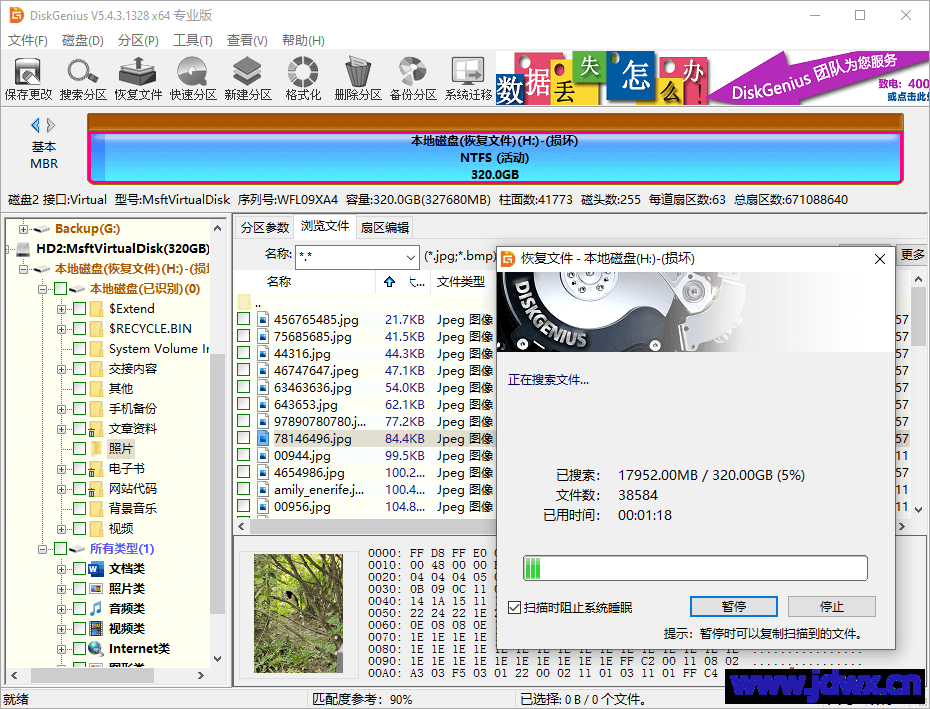Tick the 文档类 checkbox
Viewport: 930px width, 709px height.
coord(79,569)
